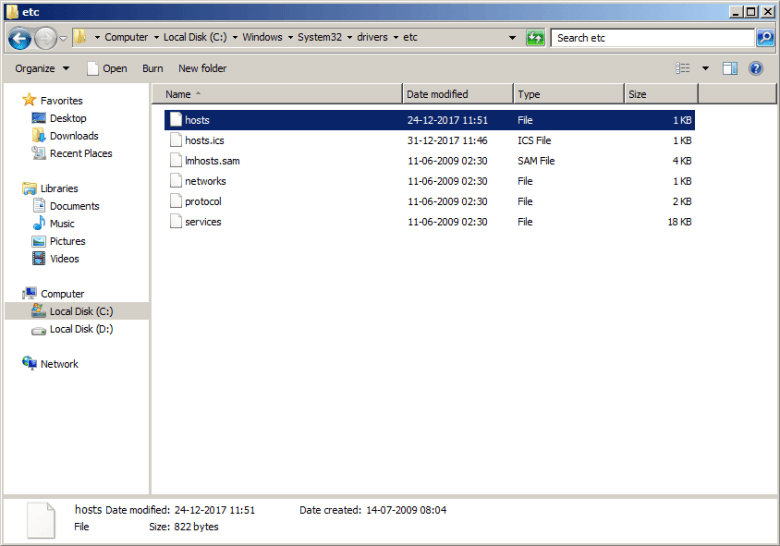Image resolution: width=780 pixels, height=546 pixels.
Task: Click into the Search etc field
Action: pyautogui.click(x=652, y=38)
